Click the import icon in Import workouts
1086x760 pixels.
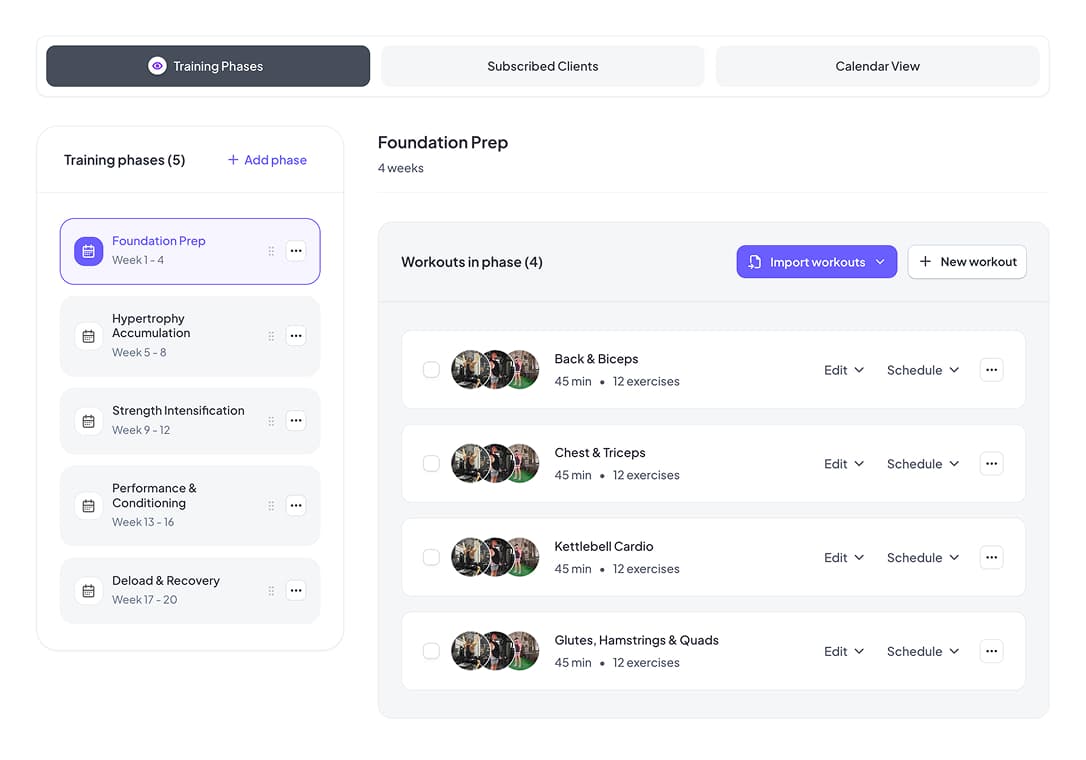(753, 261)
